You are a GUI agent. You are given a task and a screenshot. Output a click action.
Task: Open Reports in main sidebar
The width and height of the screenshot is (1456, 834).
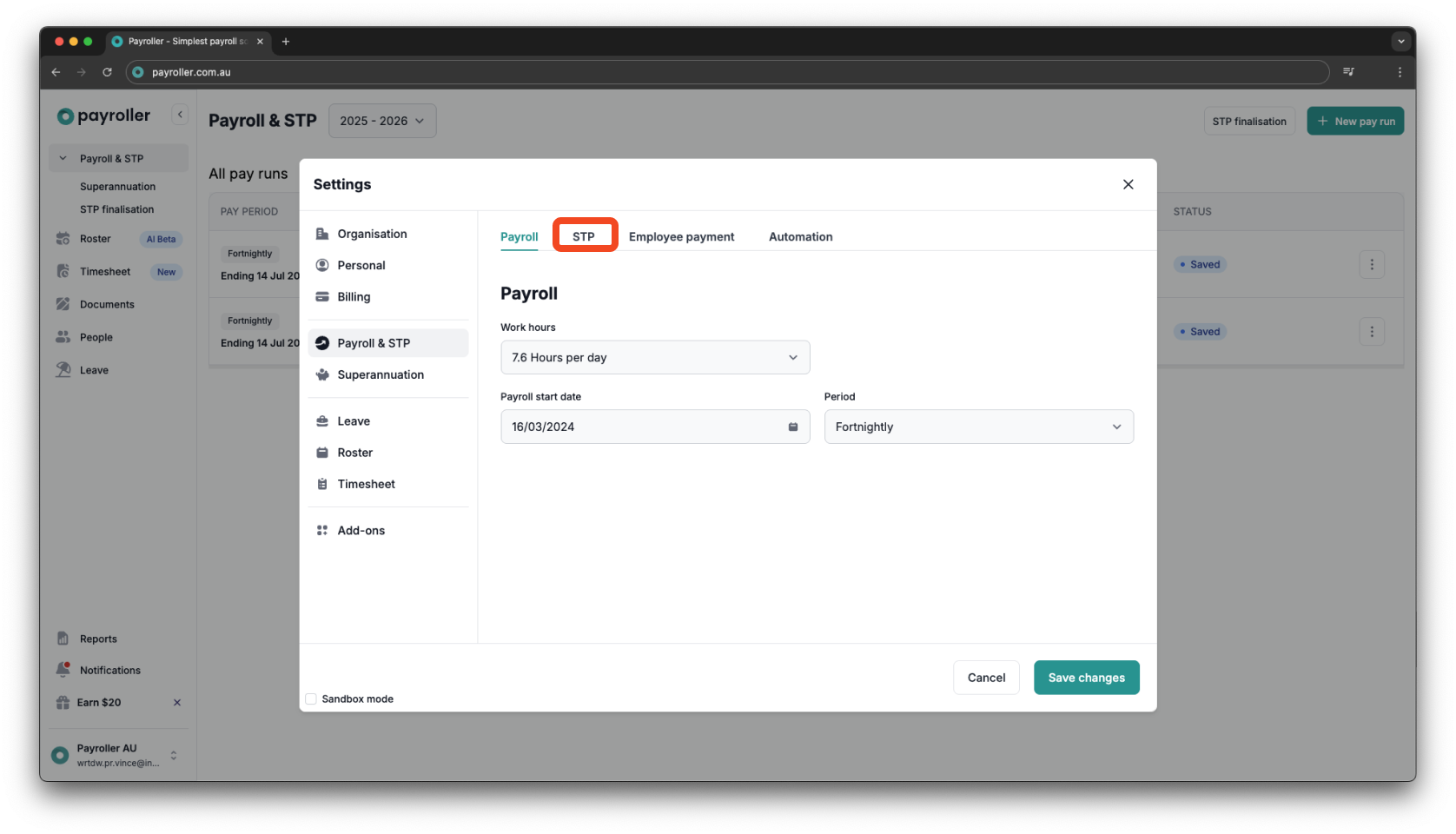click(x=98, y=639)
